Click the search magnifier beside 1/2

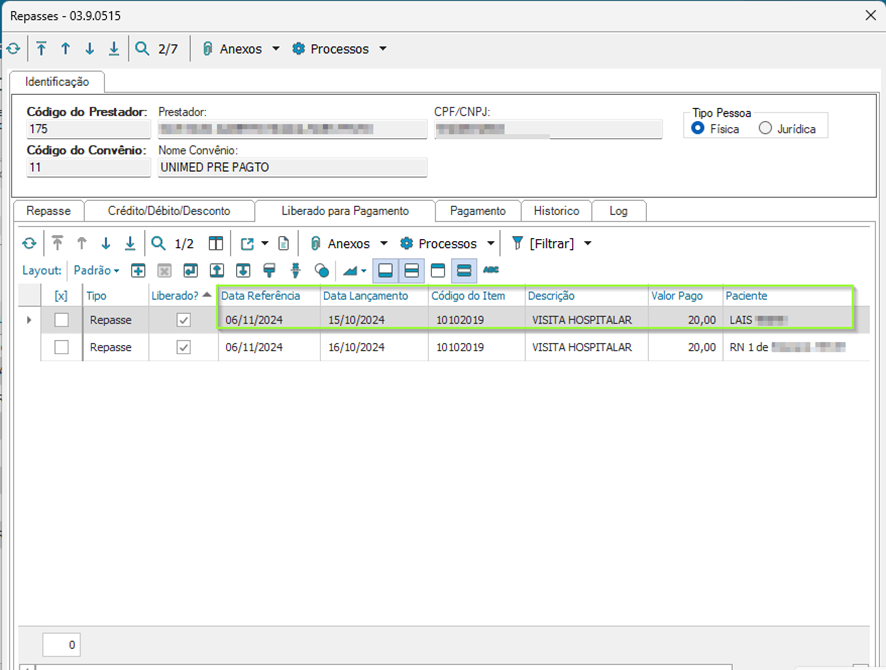coord(158,243)
